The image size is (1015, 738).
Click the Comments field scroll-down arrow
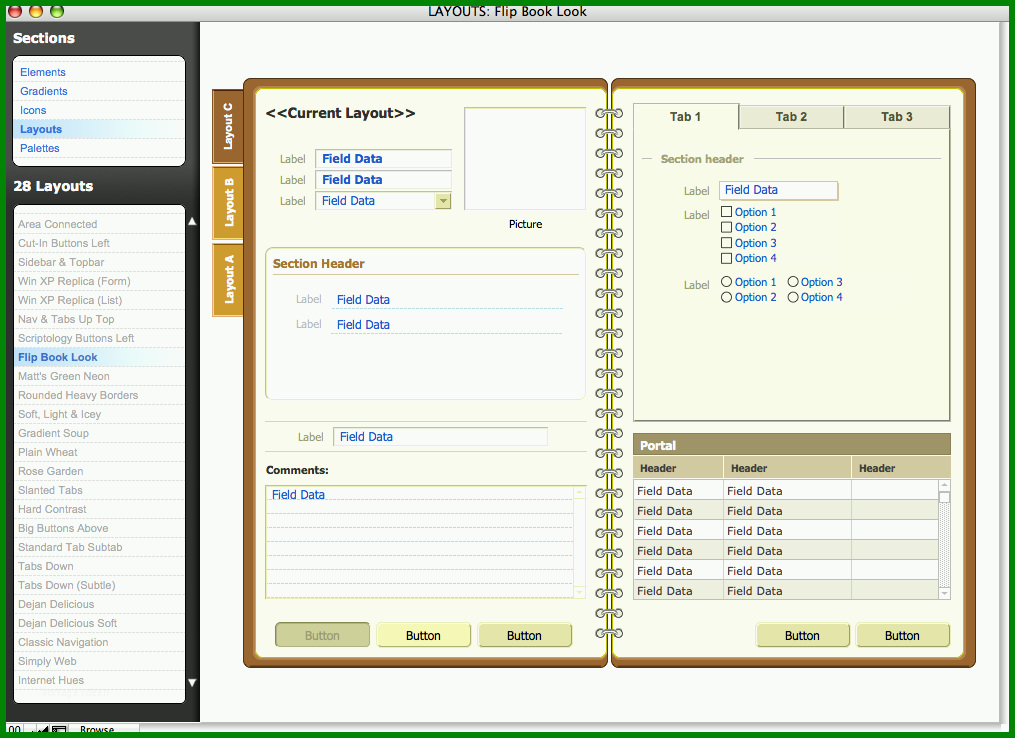(579, 592)
